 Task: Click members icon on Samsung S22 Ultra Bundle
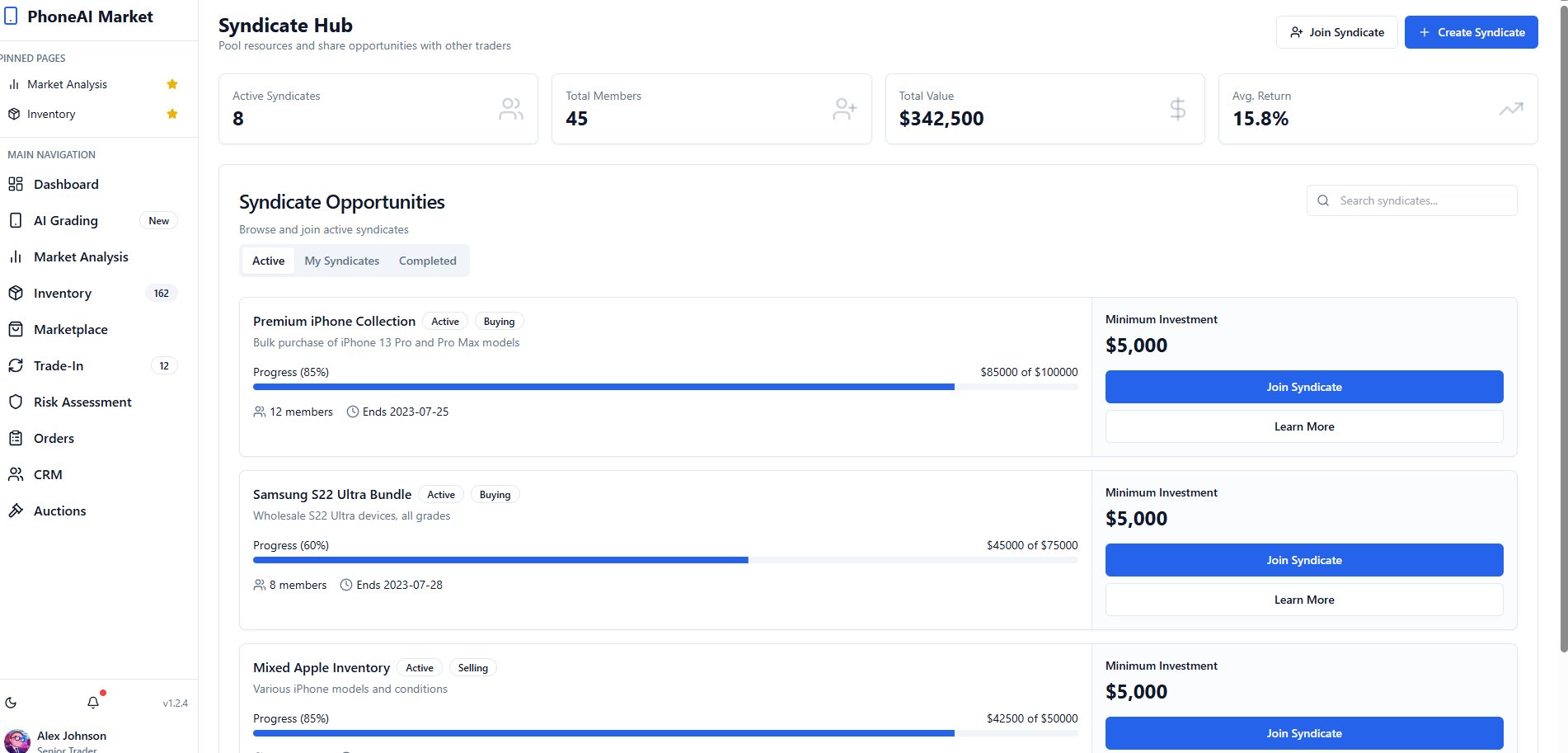pos(260,585)
